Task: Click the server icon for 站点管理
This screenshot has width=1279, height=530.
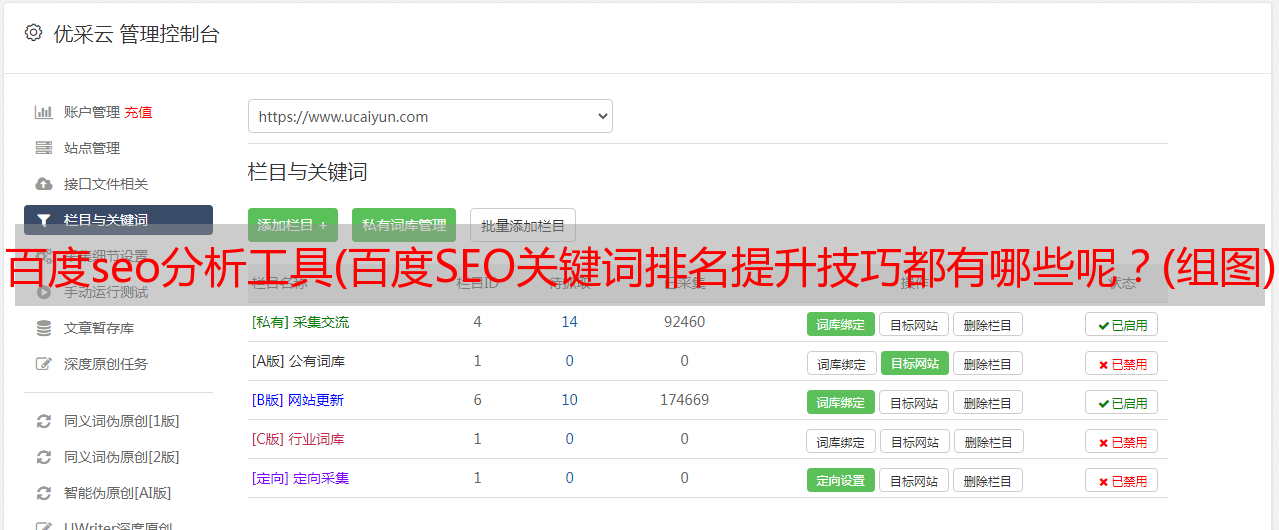Action: 44,148
